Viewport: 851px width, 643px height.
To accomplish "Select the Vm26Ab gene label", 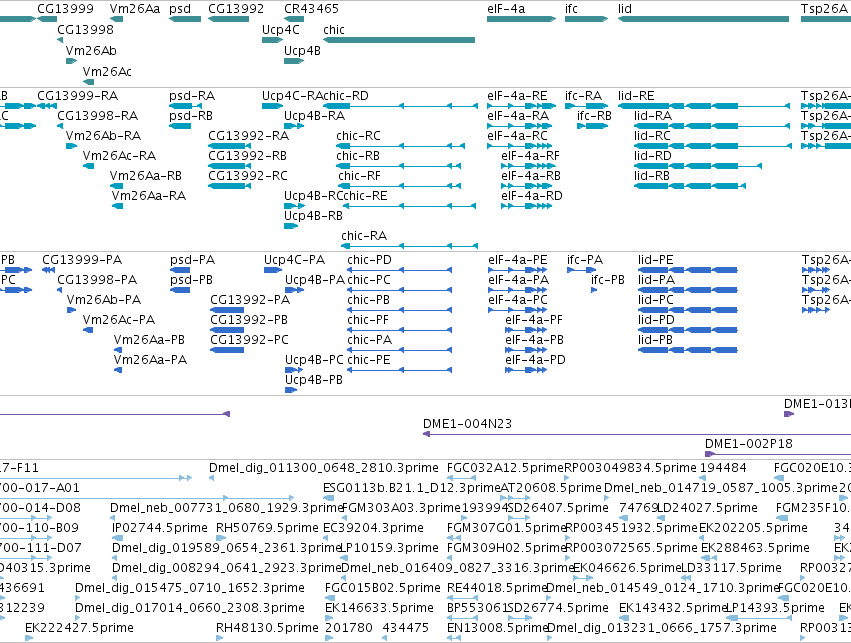I will click(91, 50).
